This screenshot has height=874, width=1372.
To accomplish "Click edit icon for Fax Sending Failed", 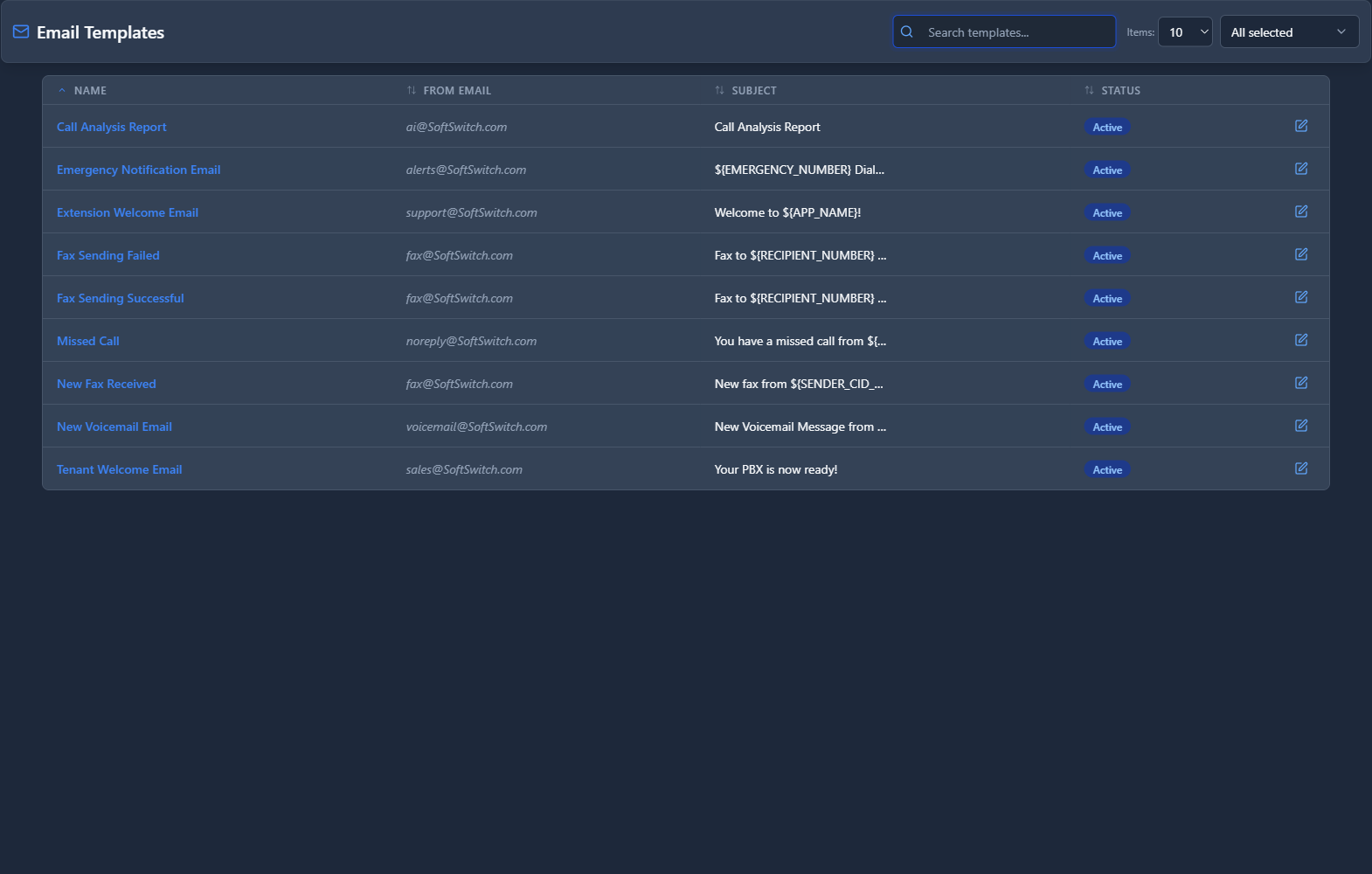I will pyautogui.click(x=1301, y=254).
